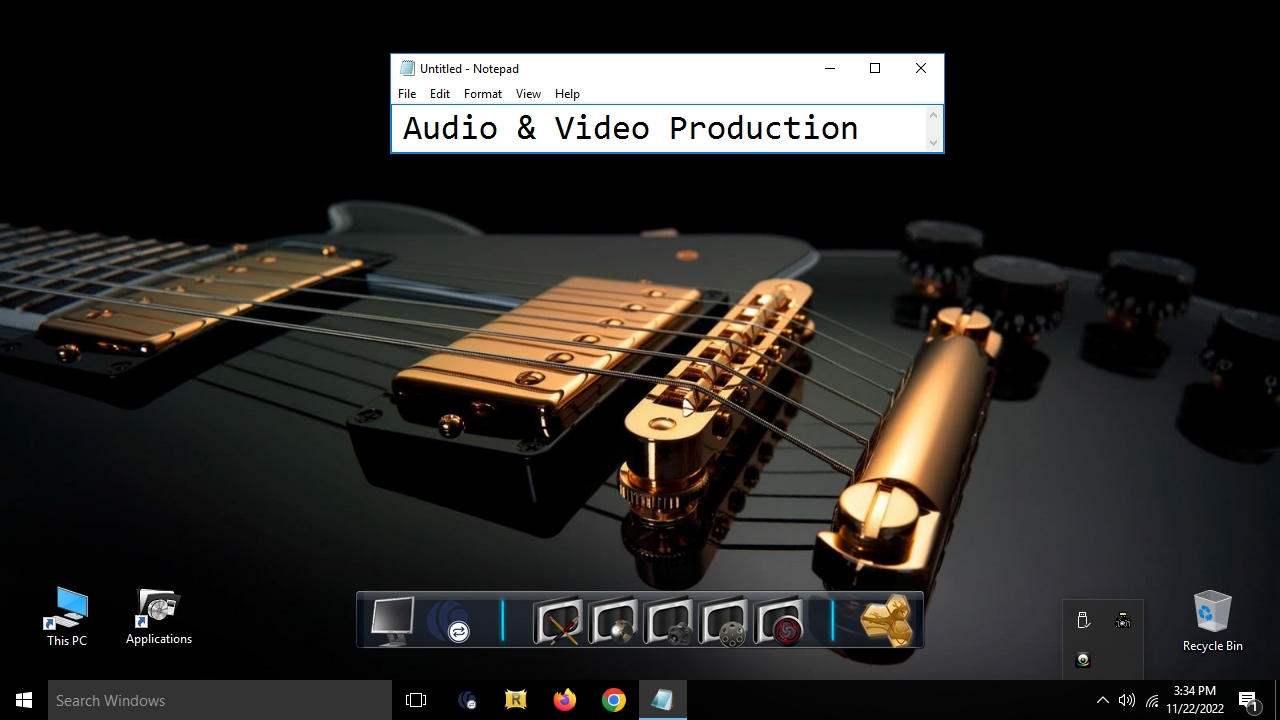Open the Windows Start menu
The width and height of the screenshot is (1280, 720).
point(24,700)
